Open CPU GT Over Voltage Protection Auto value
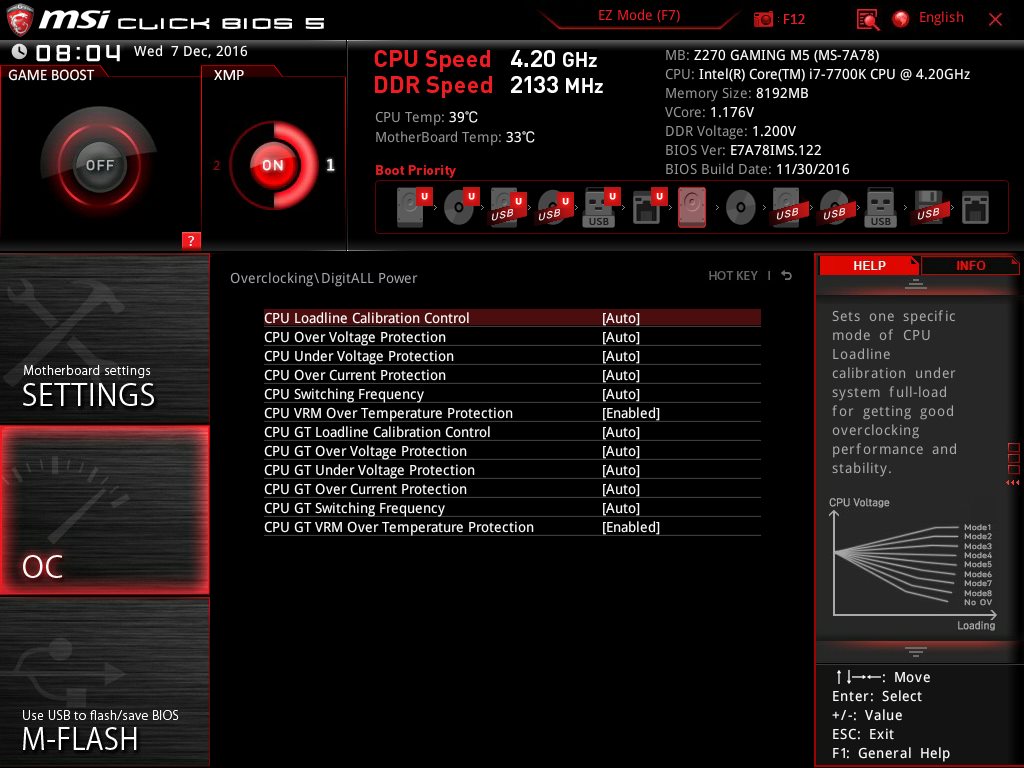This screenshot has width=1024, height=768. [x=621, y=451]
